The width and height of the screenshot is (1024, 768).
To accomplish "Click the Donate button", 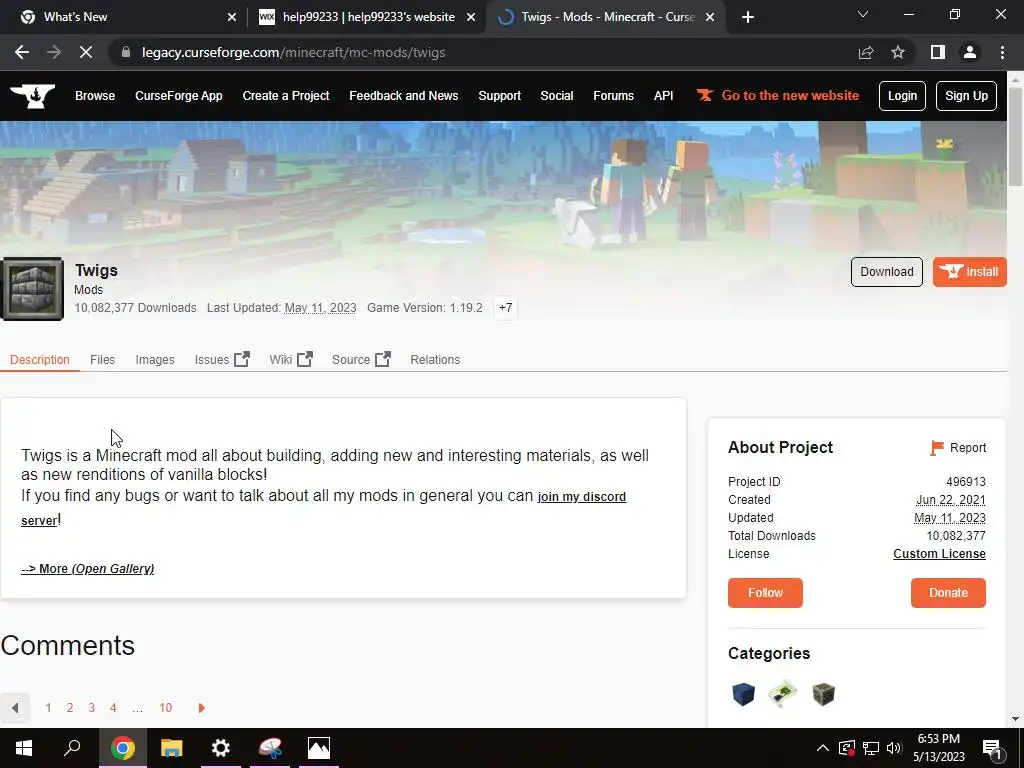I will coord(948,593).
